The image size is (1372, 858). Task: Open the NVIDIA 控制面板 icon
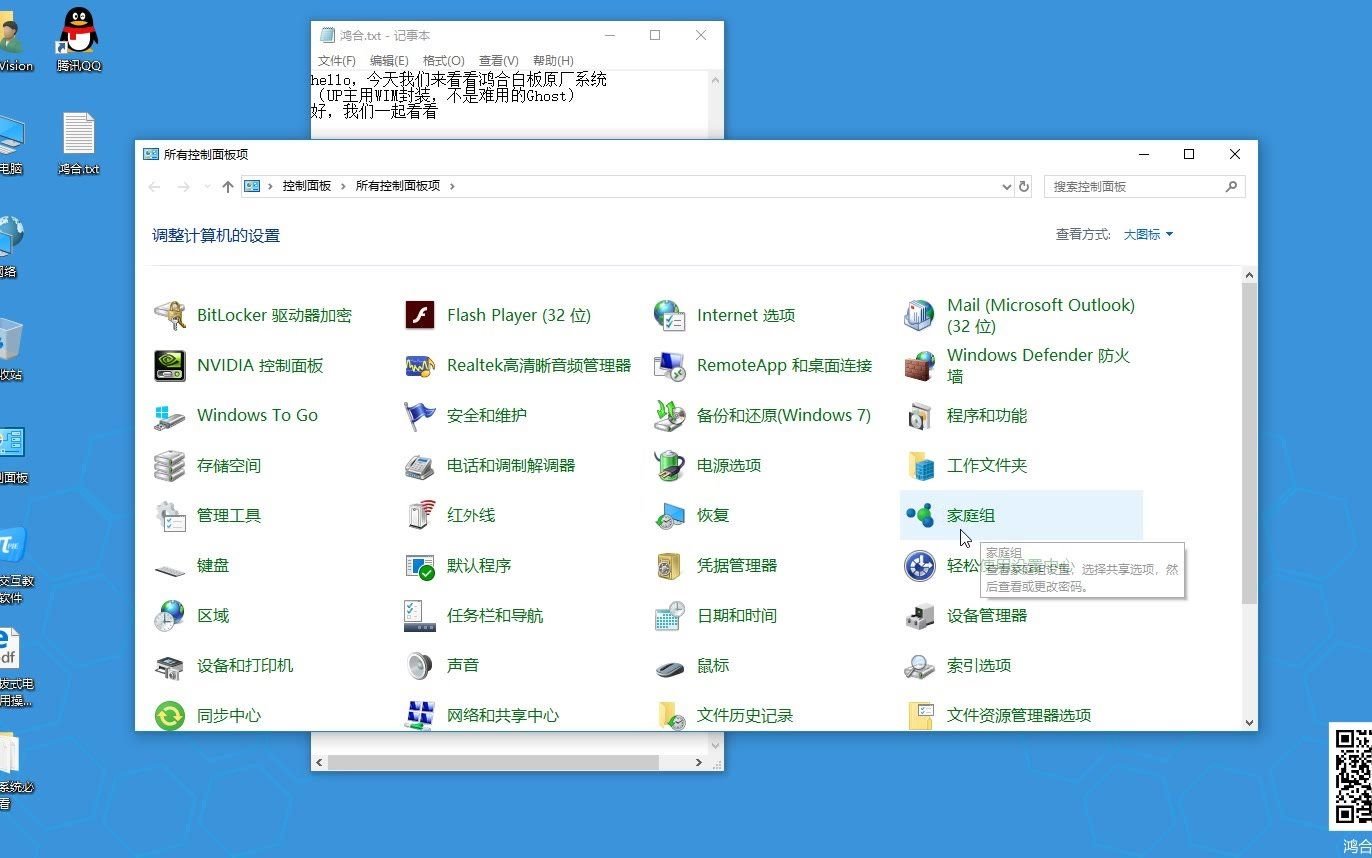click(170, 365)
